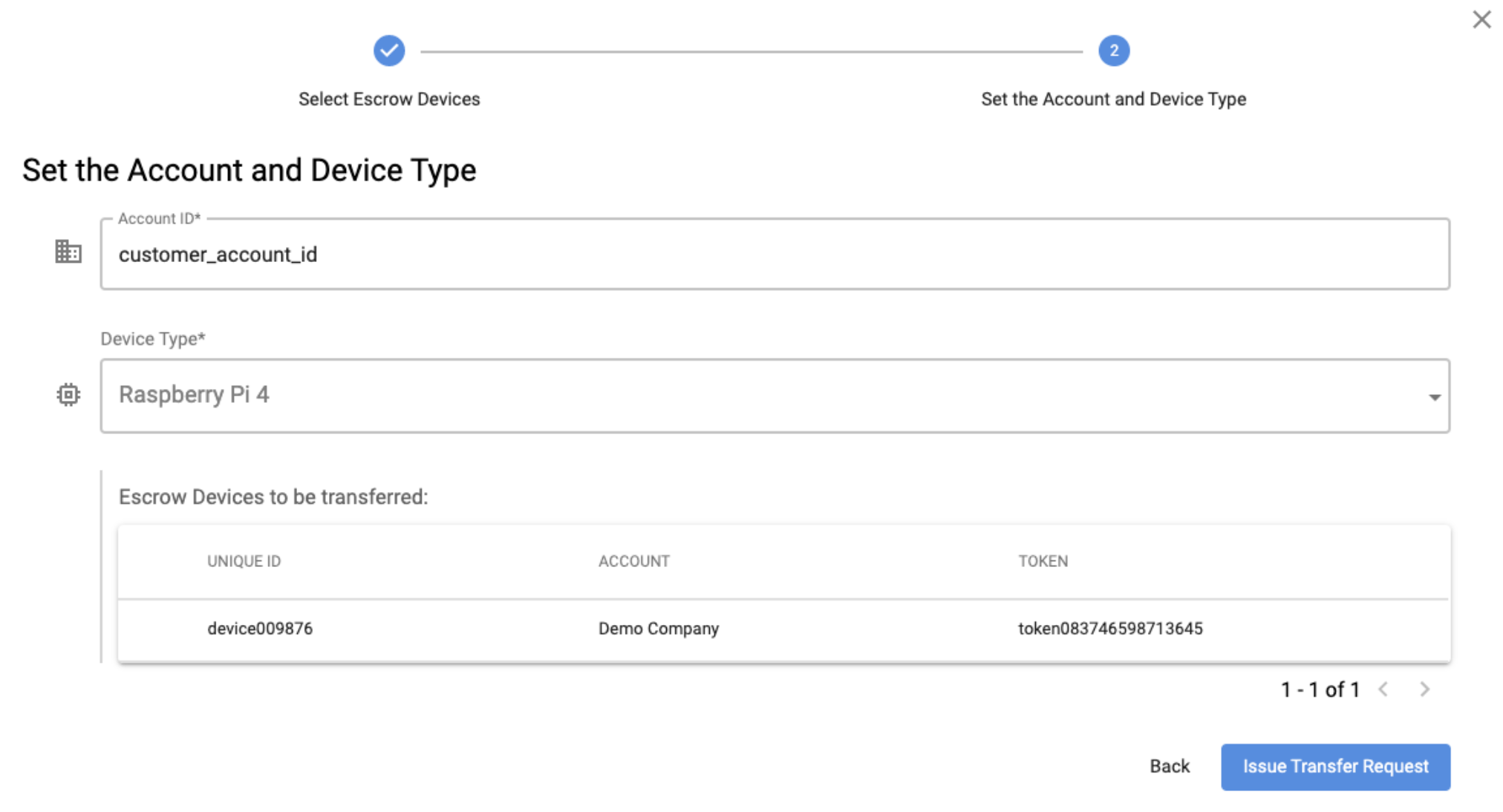Click the Device Type dropdown arrow

(x=1435, y=397)
